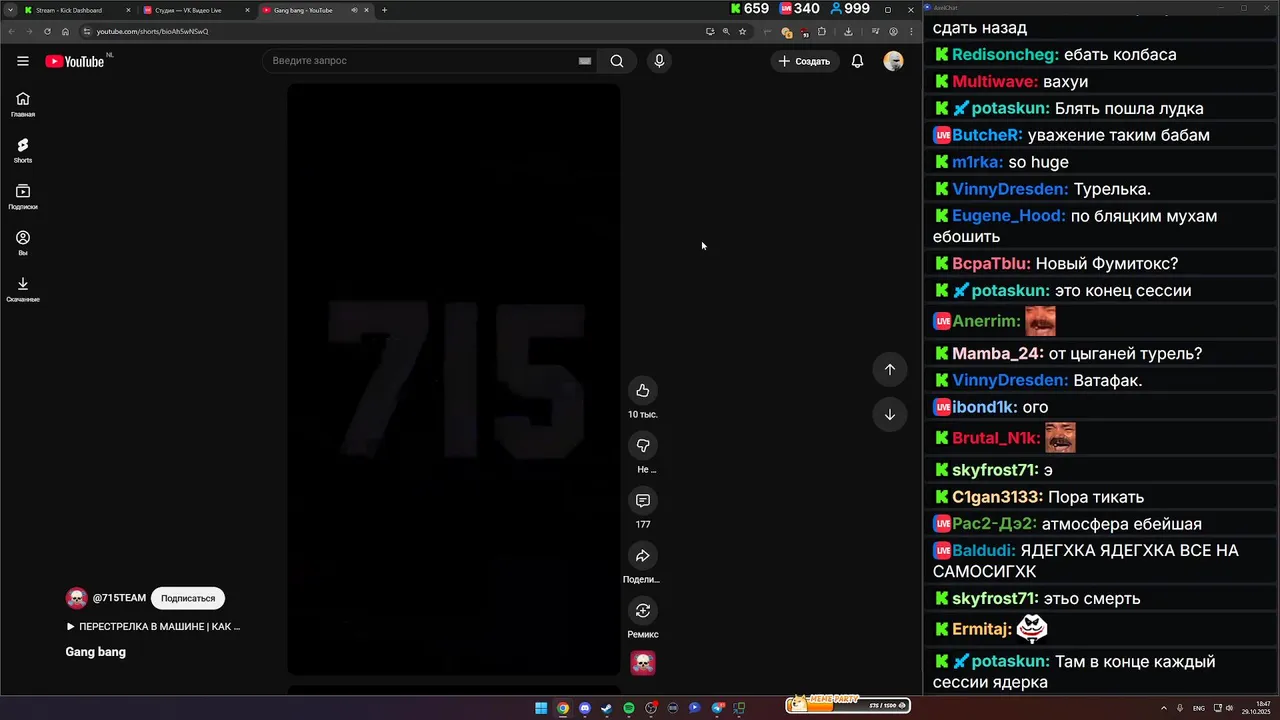
Task: Open the account avatar menu
Action: coord(893,61)
